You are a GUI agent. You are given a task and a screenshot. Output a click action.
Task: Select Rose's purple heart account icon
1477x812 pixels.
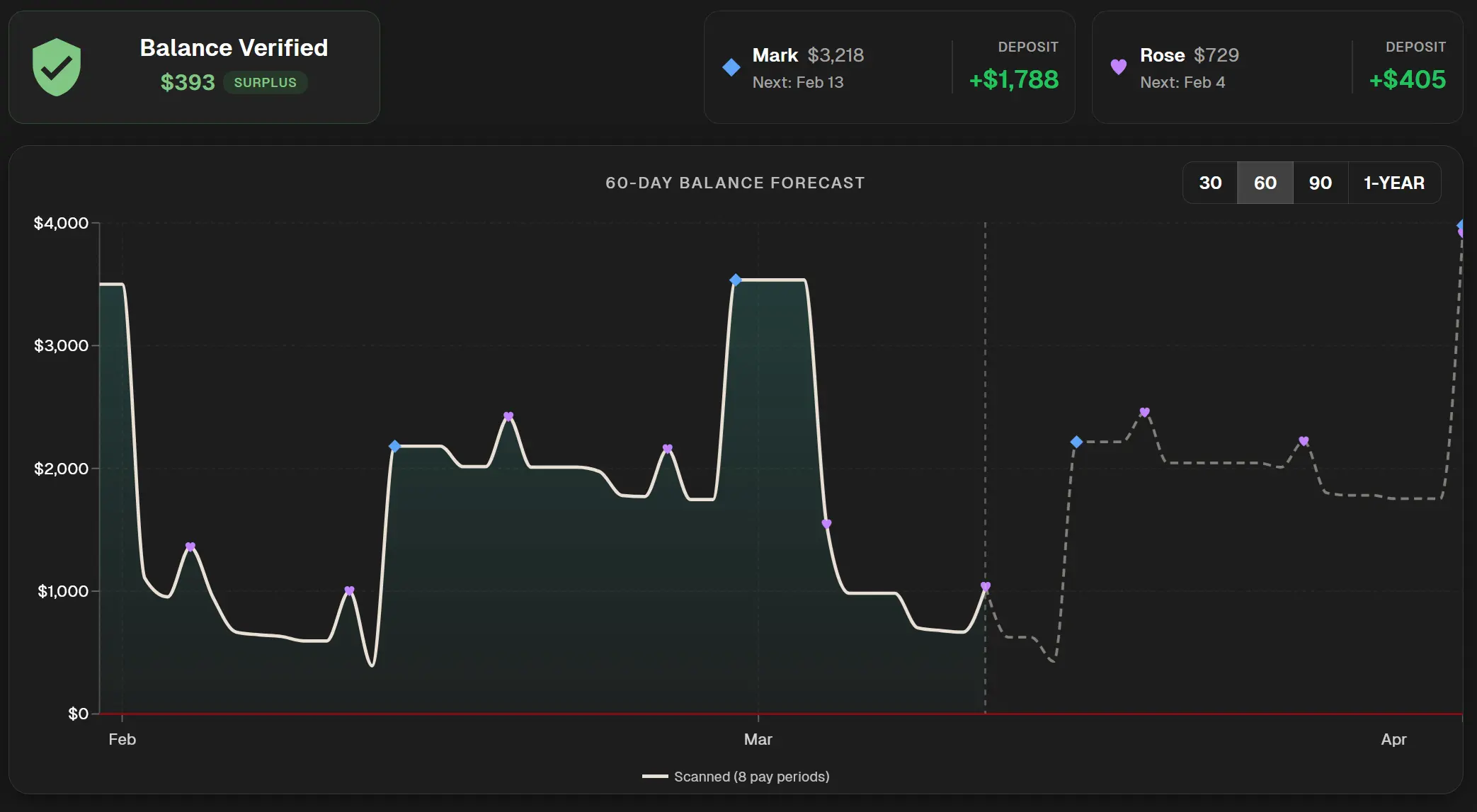1118,67
